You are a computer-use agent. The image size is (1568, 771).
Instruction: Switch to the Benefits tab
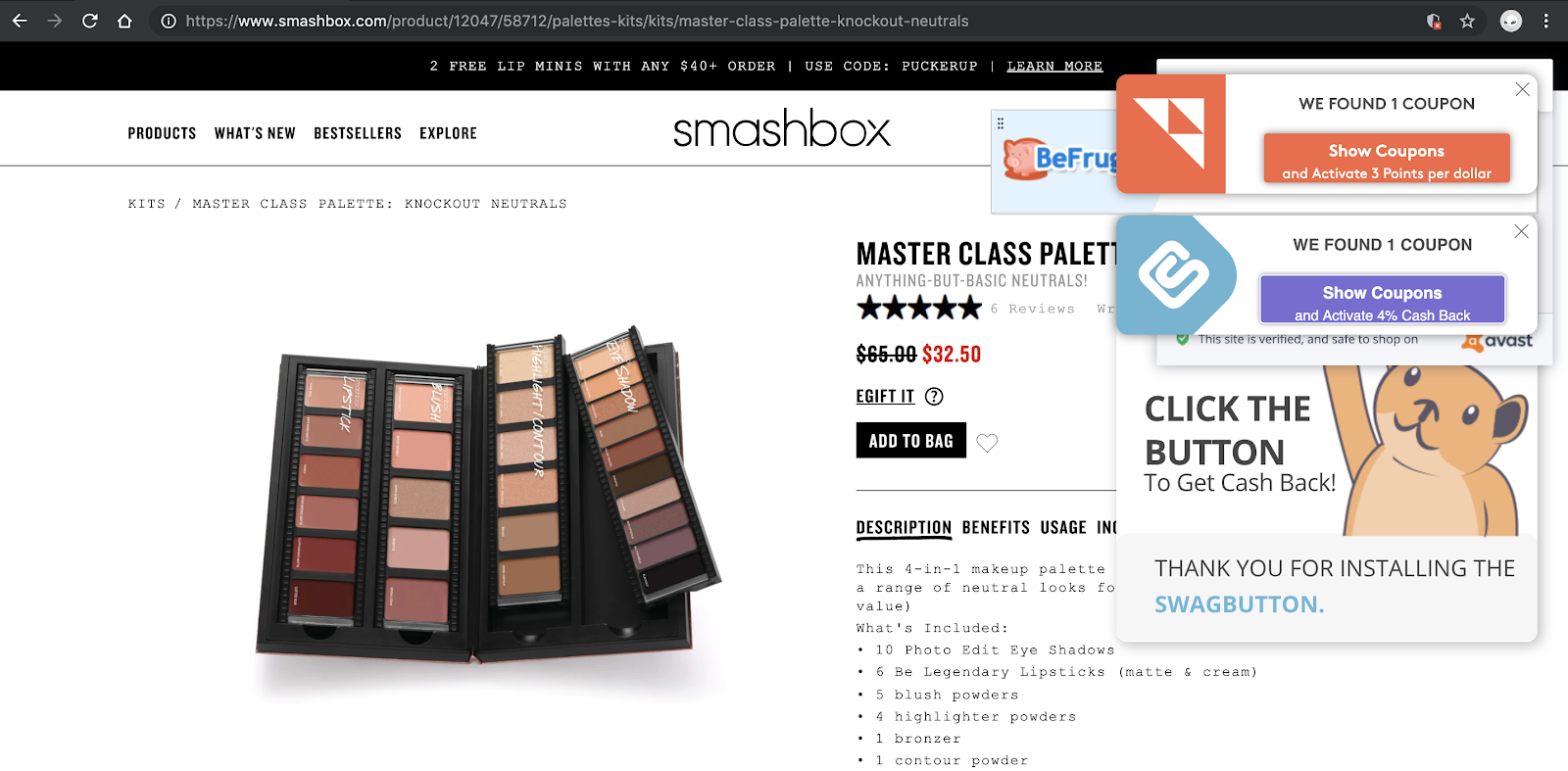click(x=996, y=528)
